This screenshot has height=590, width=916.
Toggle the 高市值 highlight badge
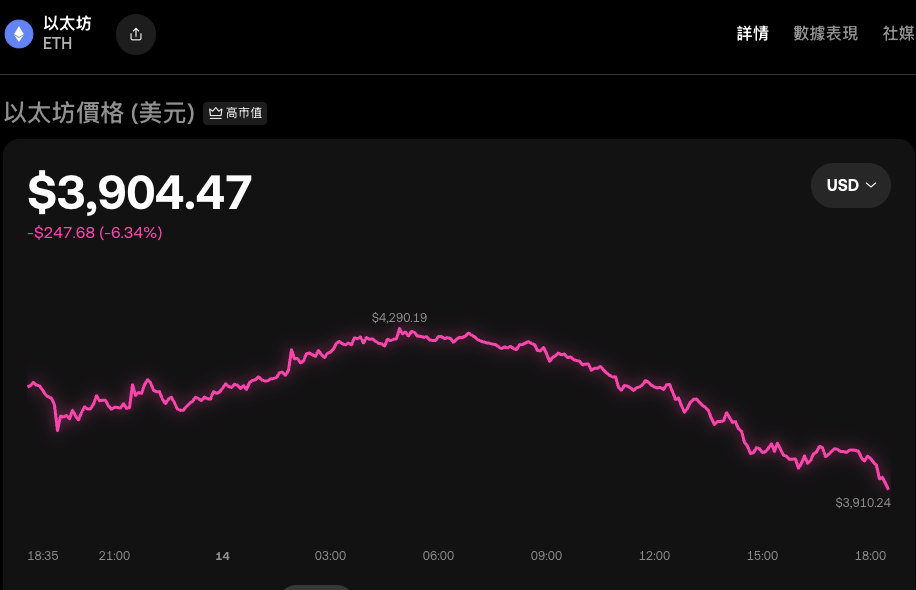tap(235, 113)
